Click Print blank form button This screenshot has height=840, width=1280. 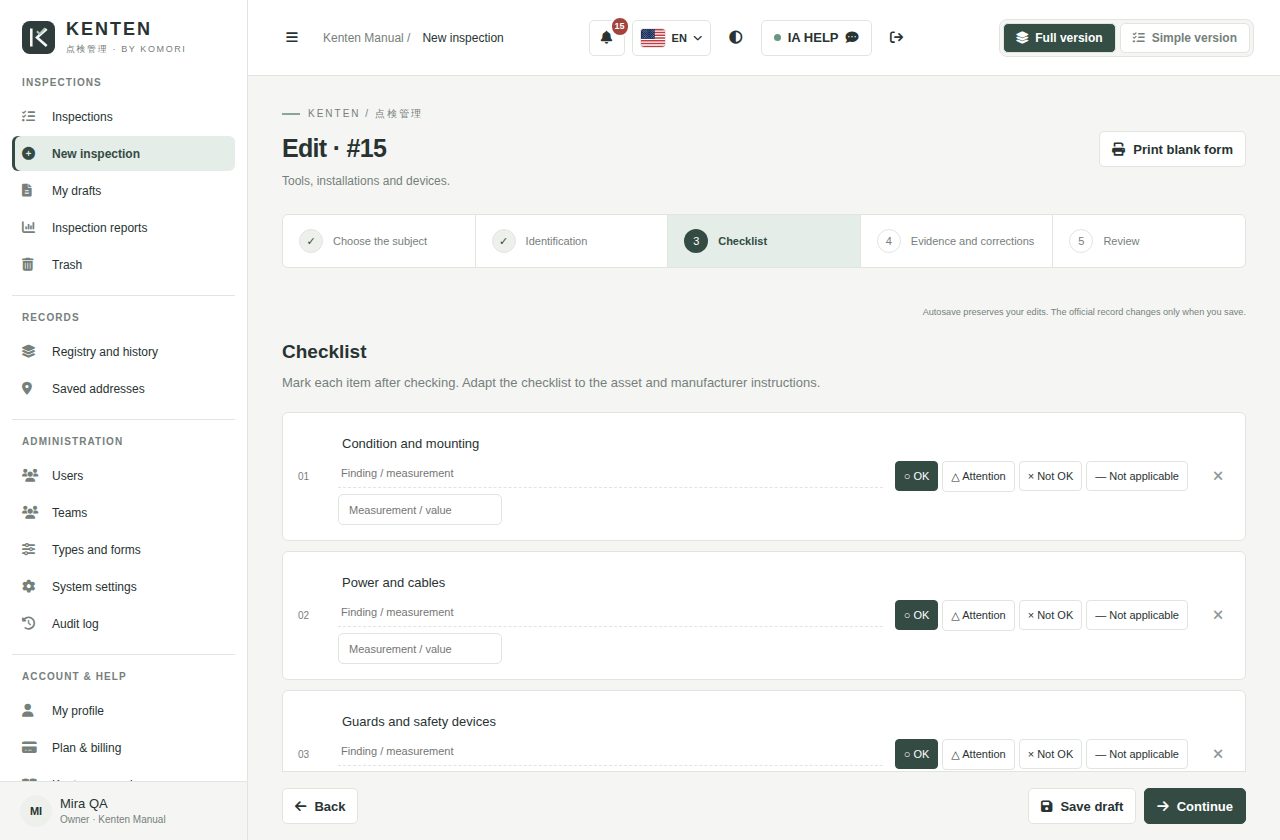click(1172, 150)
